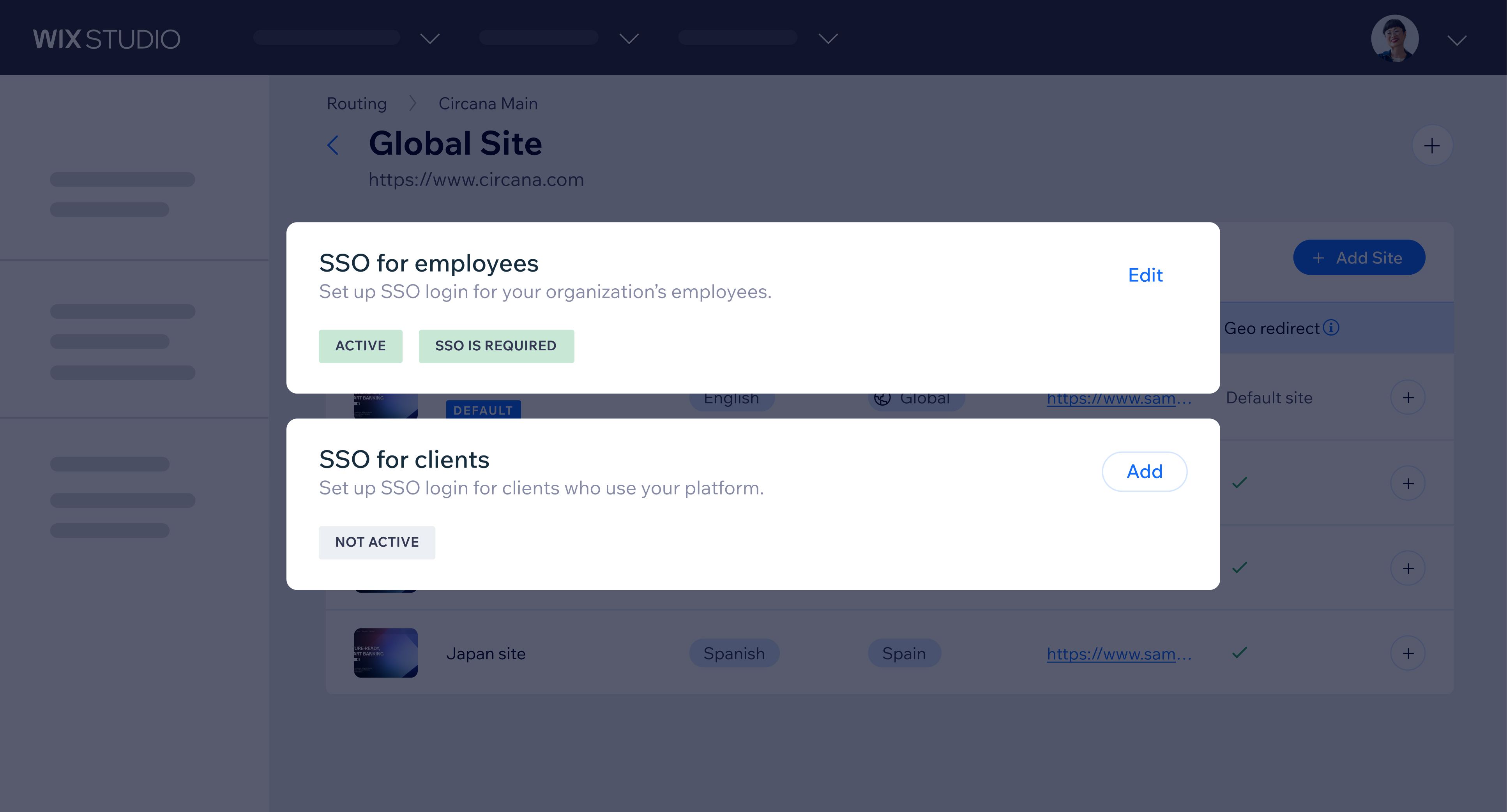Click the Add Site button

coord(1359,258)
